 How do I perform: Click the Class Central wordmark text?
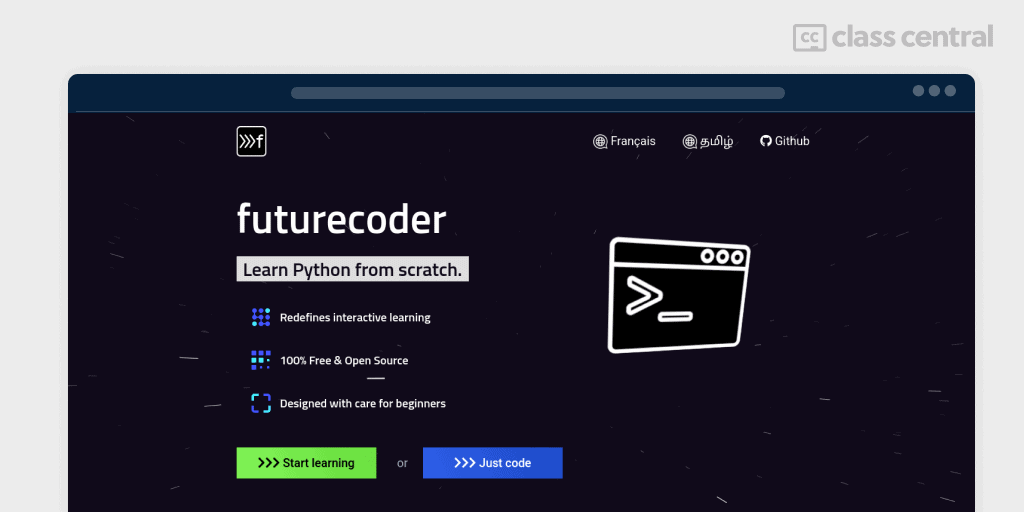click(x=913, y=37)
